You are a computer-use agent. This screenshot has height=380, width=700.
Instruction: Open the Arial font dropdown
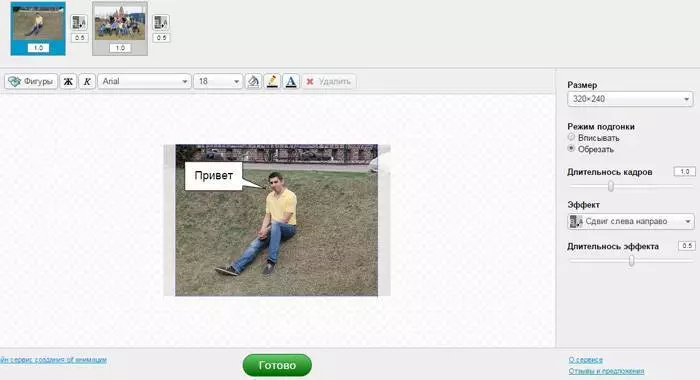click(x=145, y=81)
